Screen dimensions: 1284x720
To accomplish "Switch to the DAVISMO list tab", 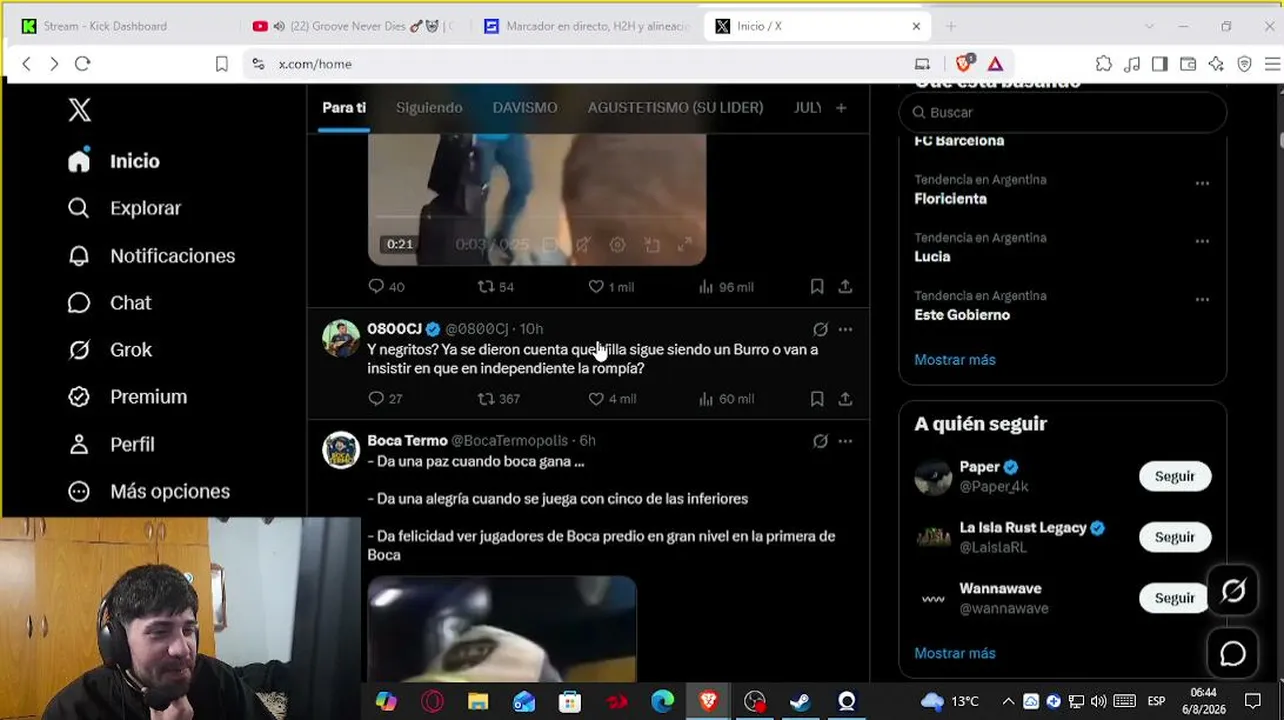I will [x=525, y=108].
